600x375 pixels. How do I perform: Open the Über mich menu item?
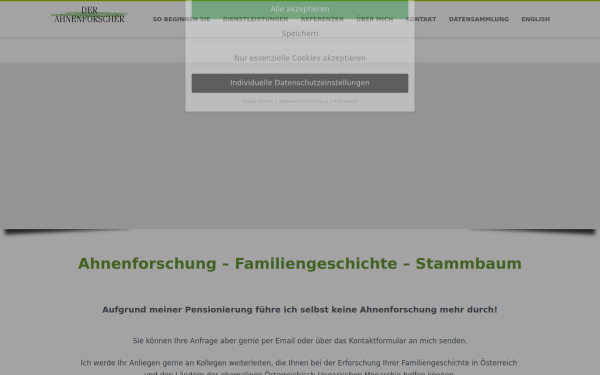[375, 19]
